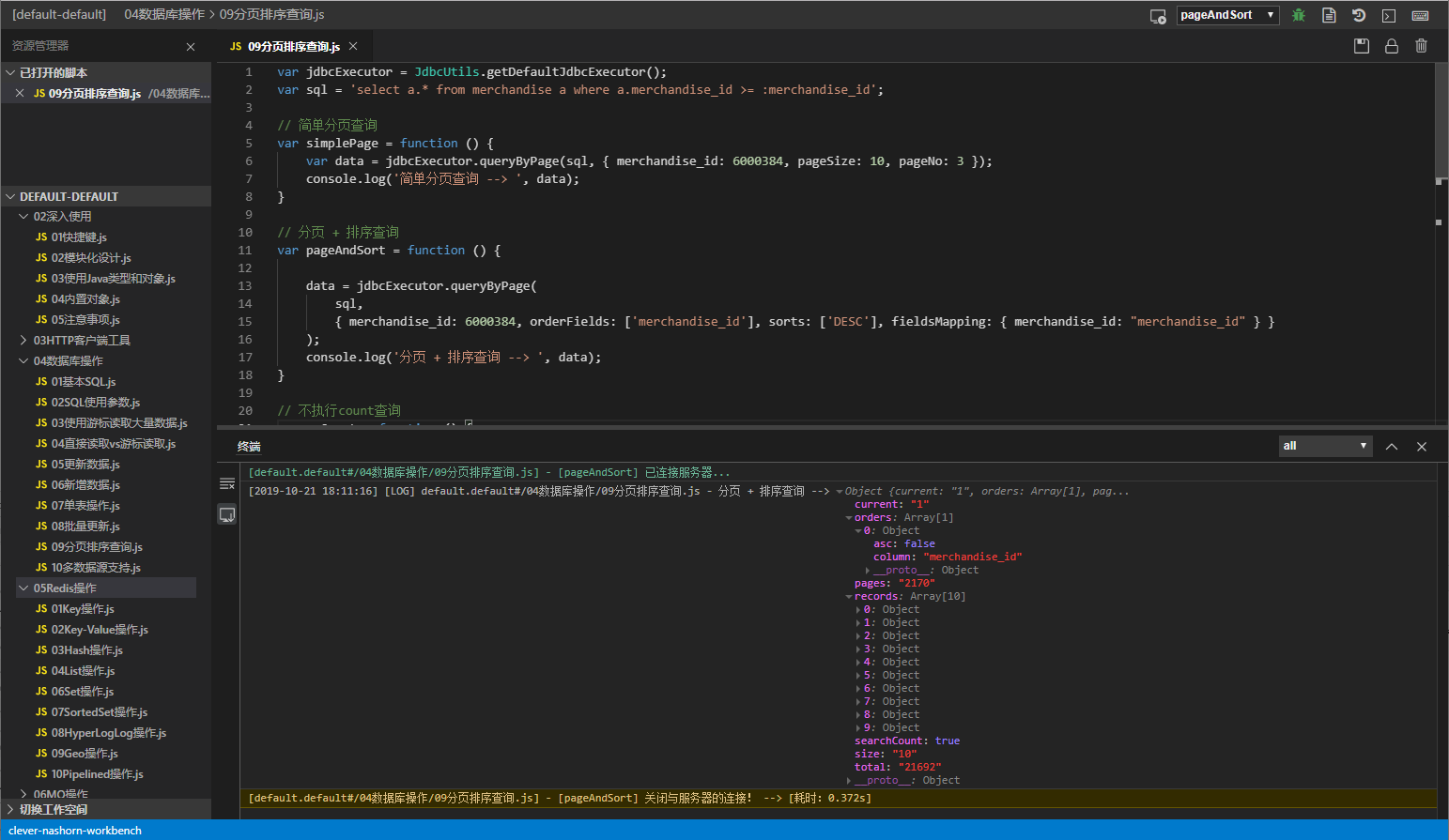Open the log level 'all' dropdown
Screen dimensions: 1449x840
(x=1325, y=446)
